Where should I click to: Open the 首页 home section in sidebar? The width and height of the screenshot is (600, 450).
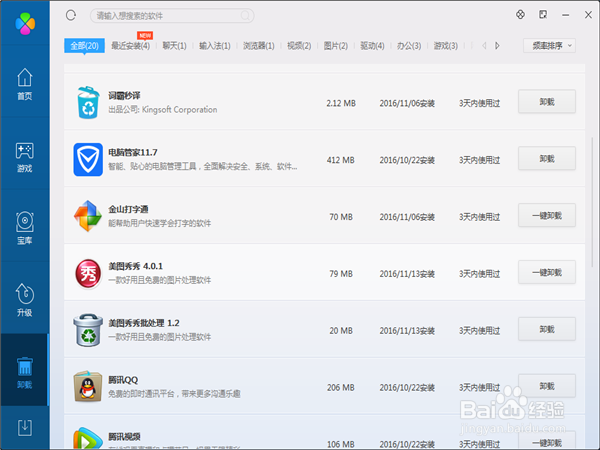tap(24, 84)
